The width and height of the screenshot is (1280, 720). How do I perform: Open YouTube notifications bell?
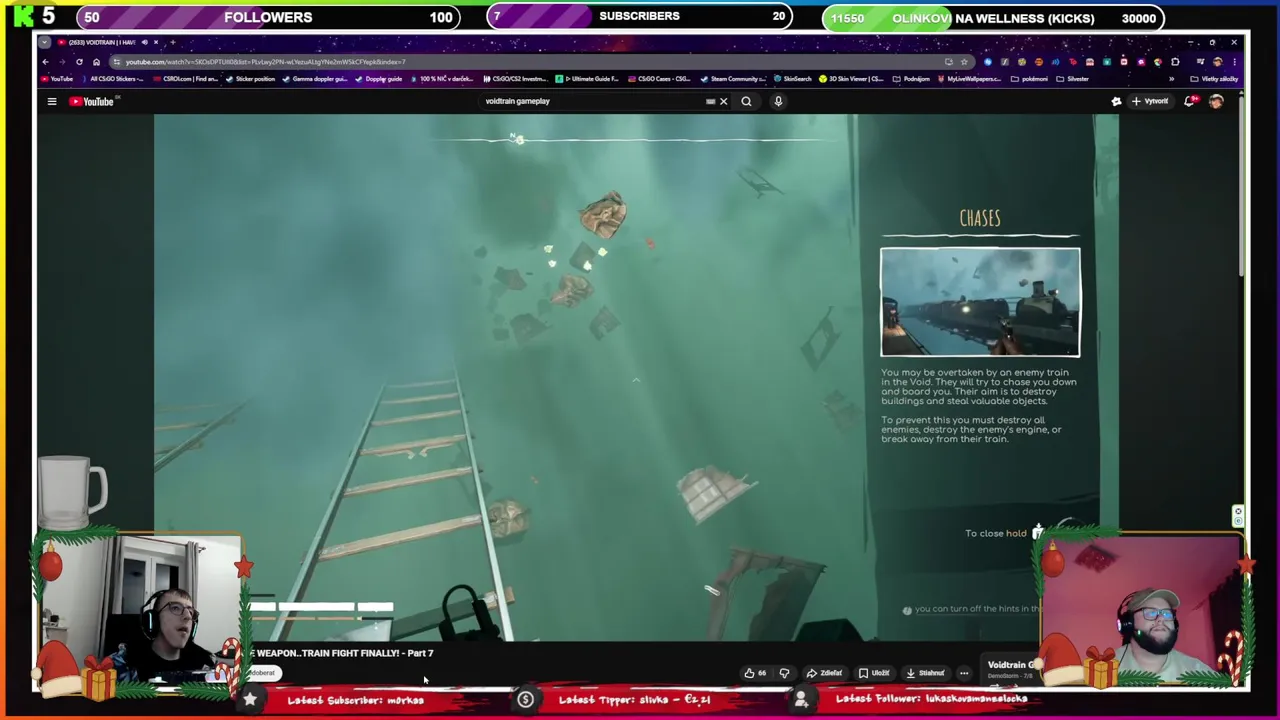point(1190,101)
